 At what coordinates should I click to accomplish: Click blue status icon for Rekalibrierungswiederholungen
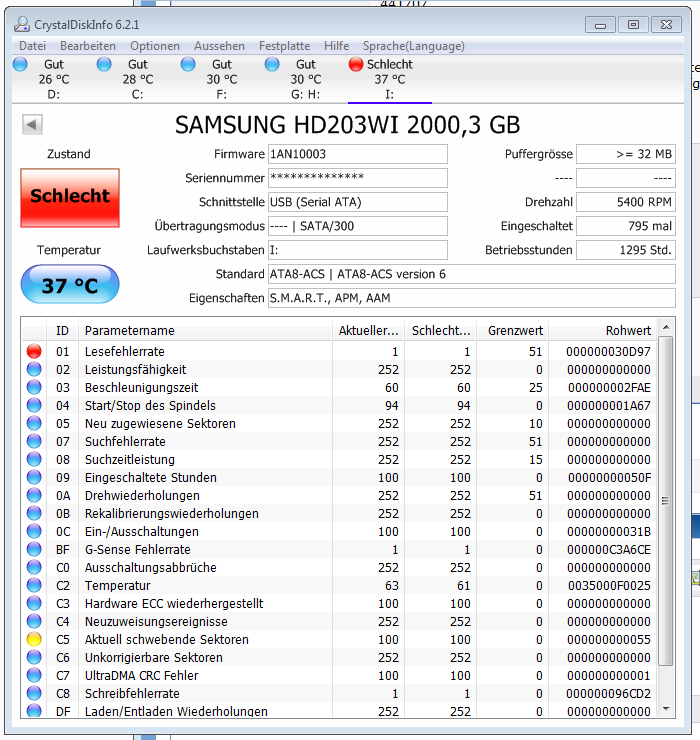34,513
